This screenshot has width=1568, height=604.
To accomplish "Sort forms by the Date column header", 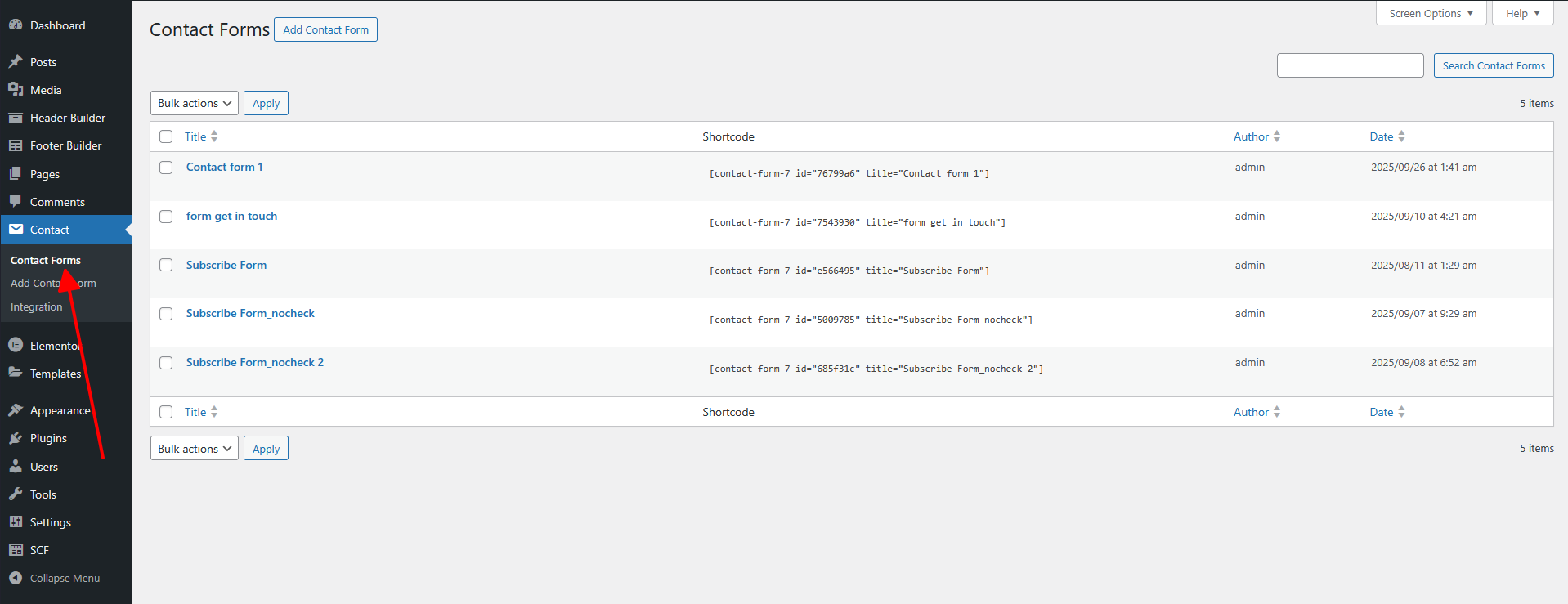I will pos(1382,136).
